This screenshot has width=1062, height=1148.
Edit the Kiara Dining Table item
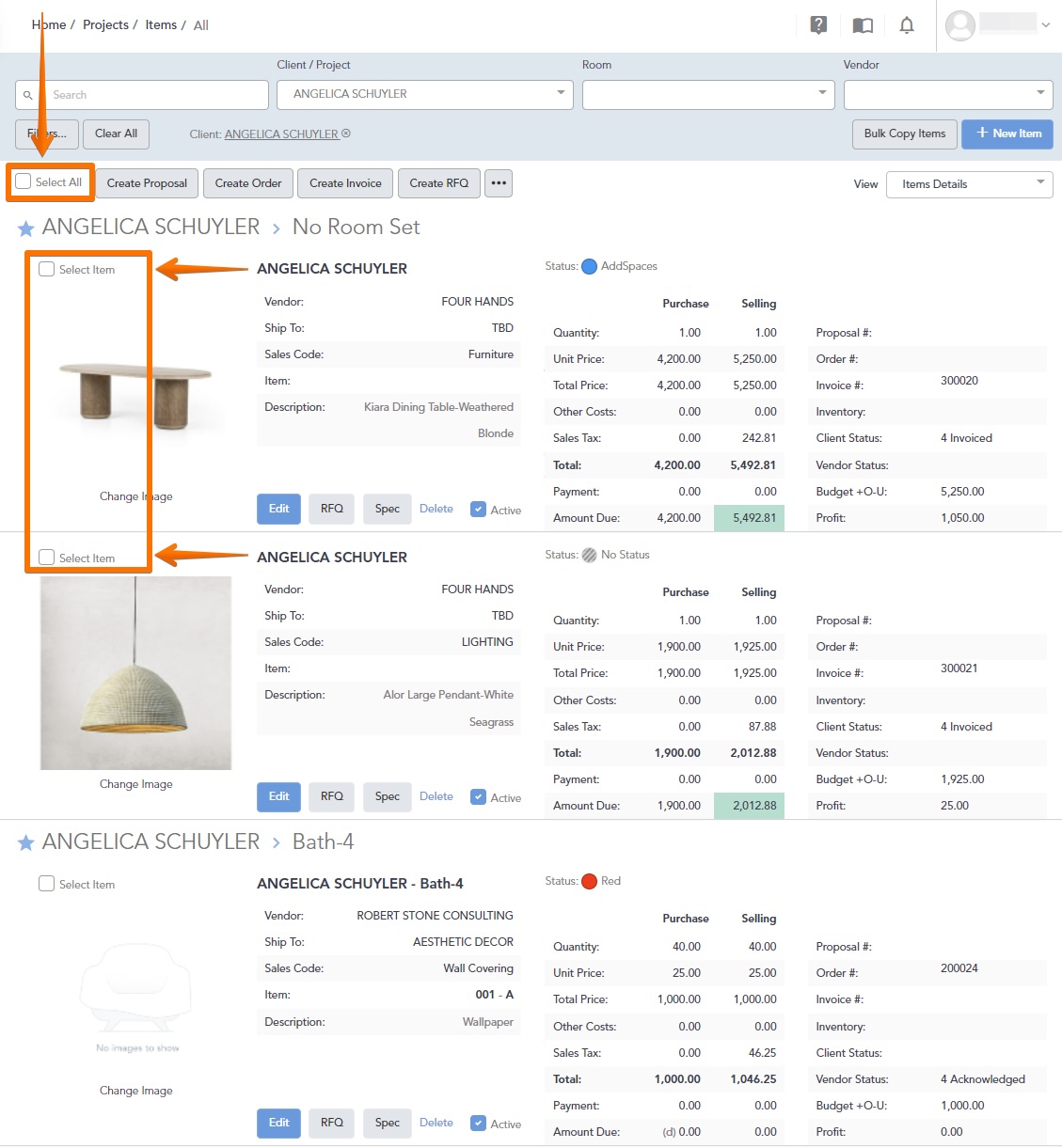coord(279,509)
